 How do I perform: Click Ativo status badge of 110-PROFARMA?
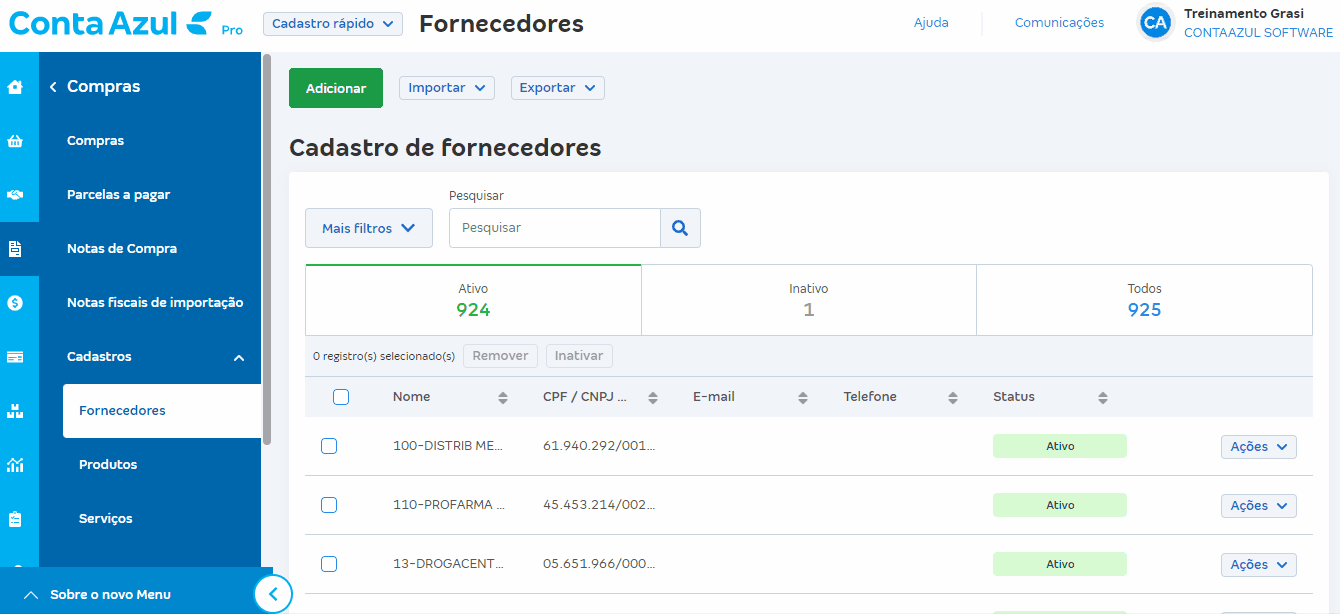[1060, 505]
